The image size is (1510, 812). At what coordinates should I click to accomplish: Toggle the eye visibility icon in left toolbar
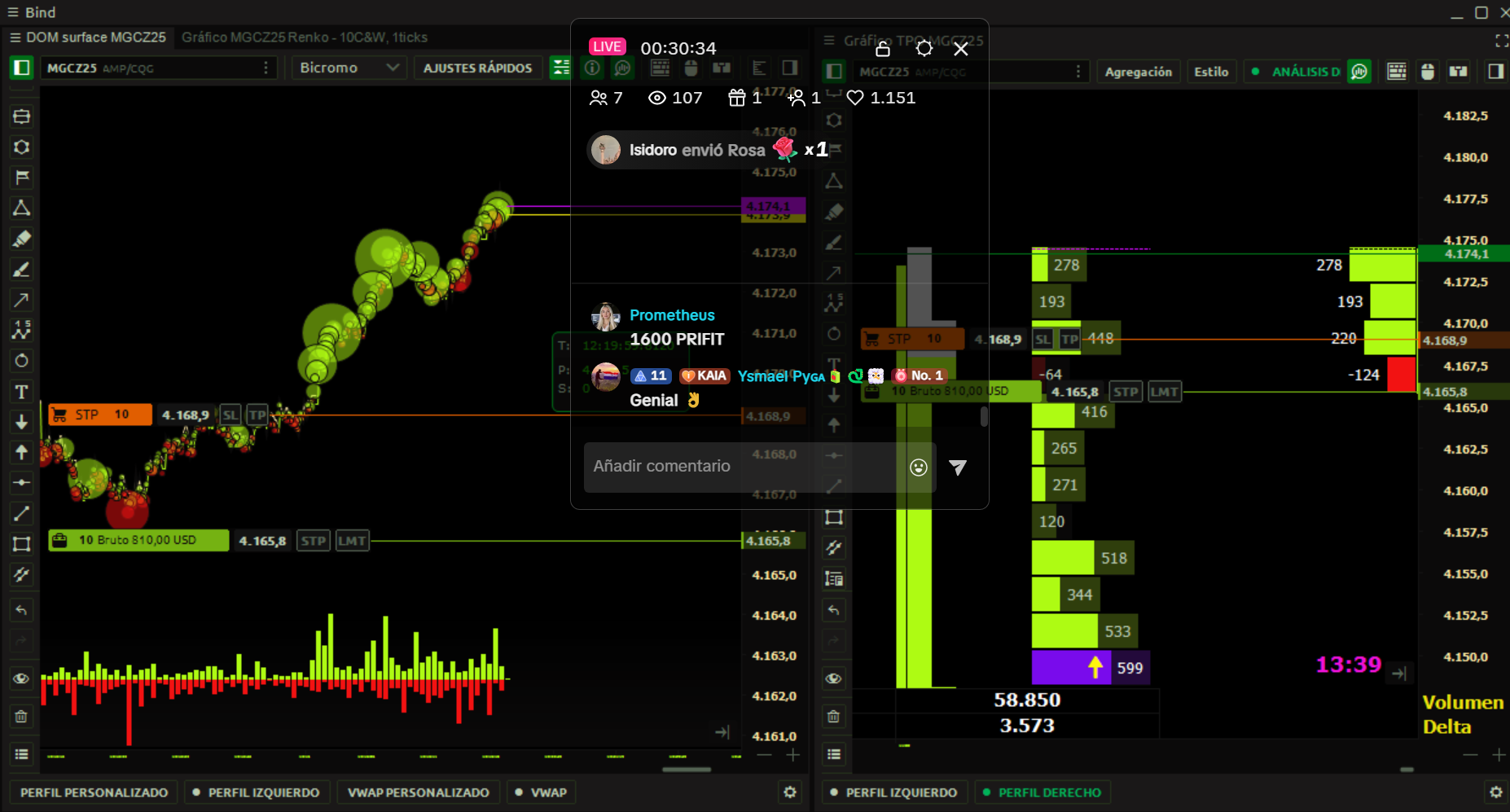pos(21,678)
